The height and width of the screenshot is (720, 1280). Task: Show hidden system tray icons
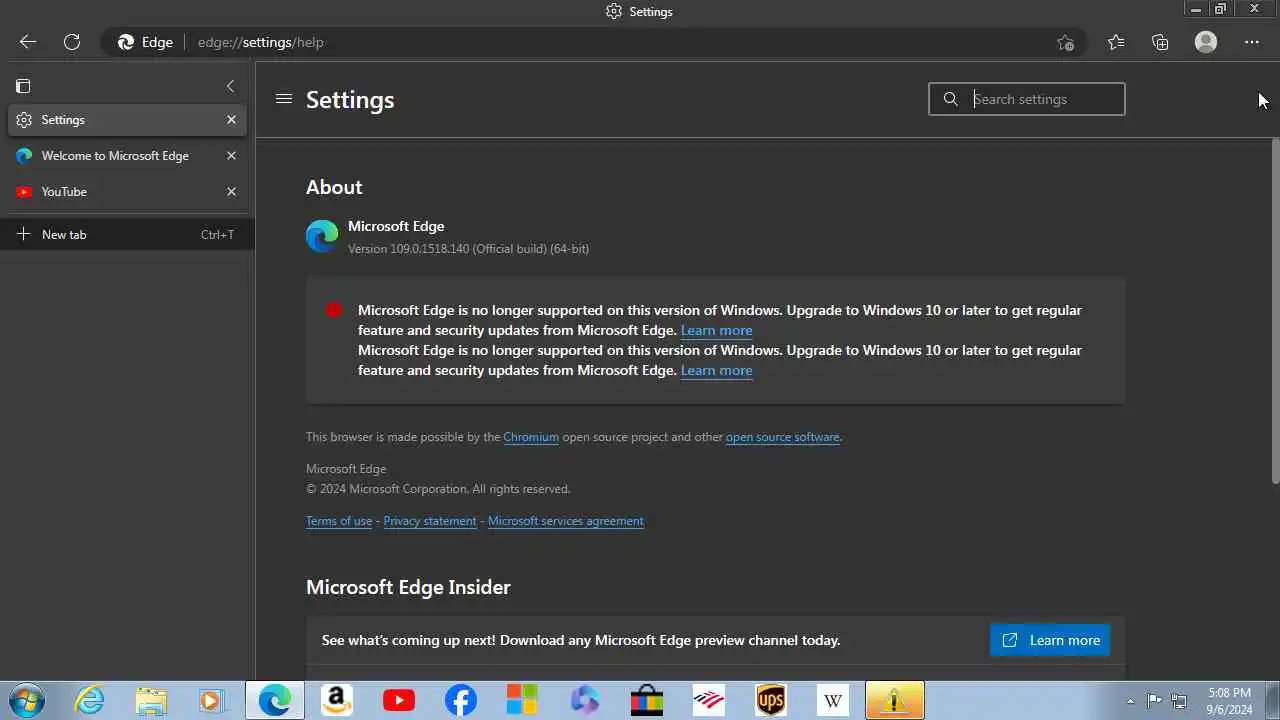click(x=1131, y=701)
